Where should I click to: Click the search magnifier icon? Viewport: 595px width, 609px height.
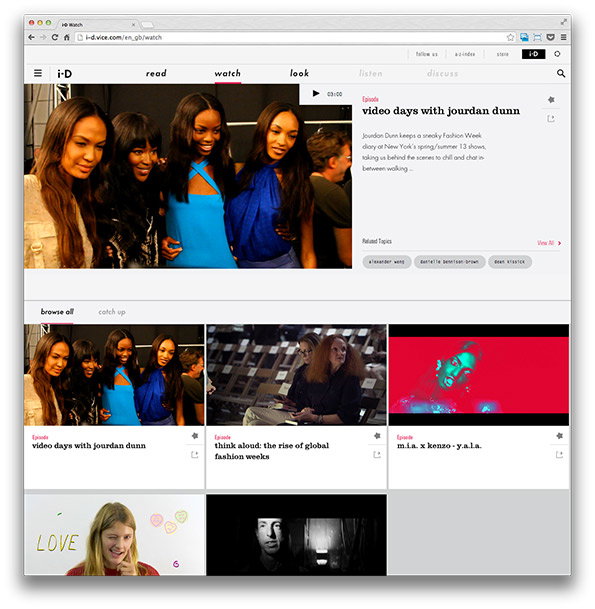point(560,73)
